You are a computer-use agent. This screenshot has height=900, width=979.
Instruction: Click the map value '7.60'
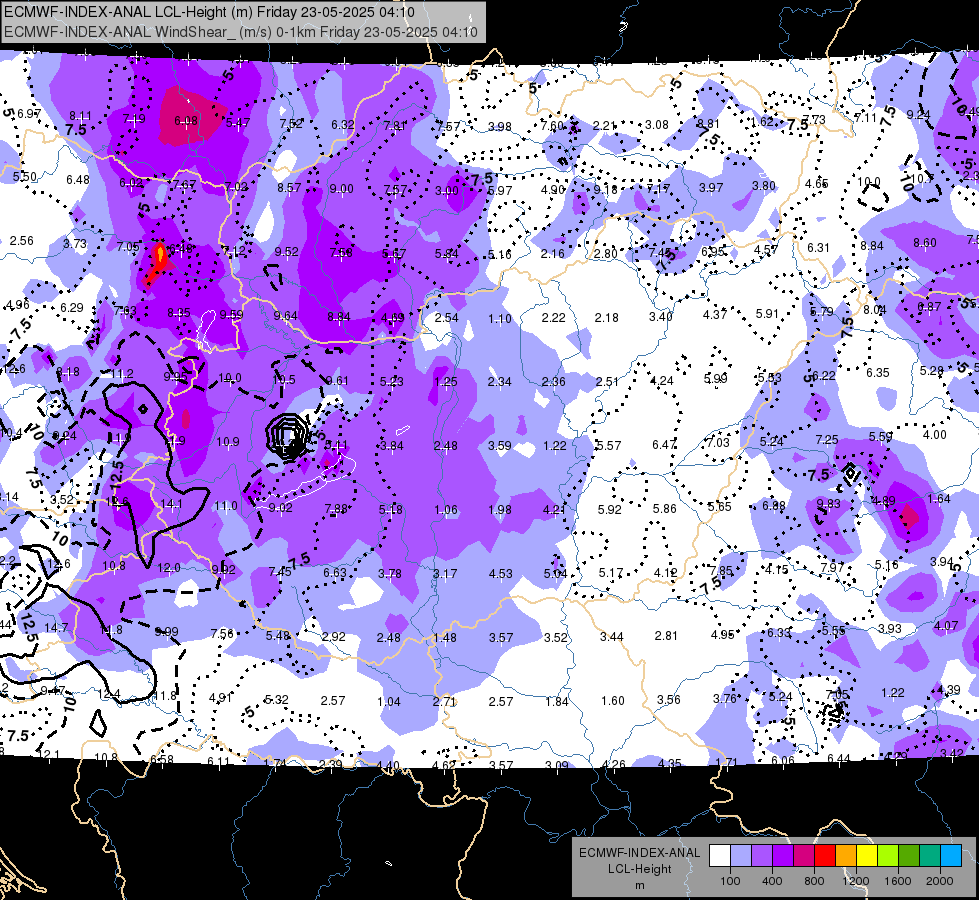(x=552, y=126)
